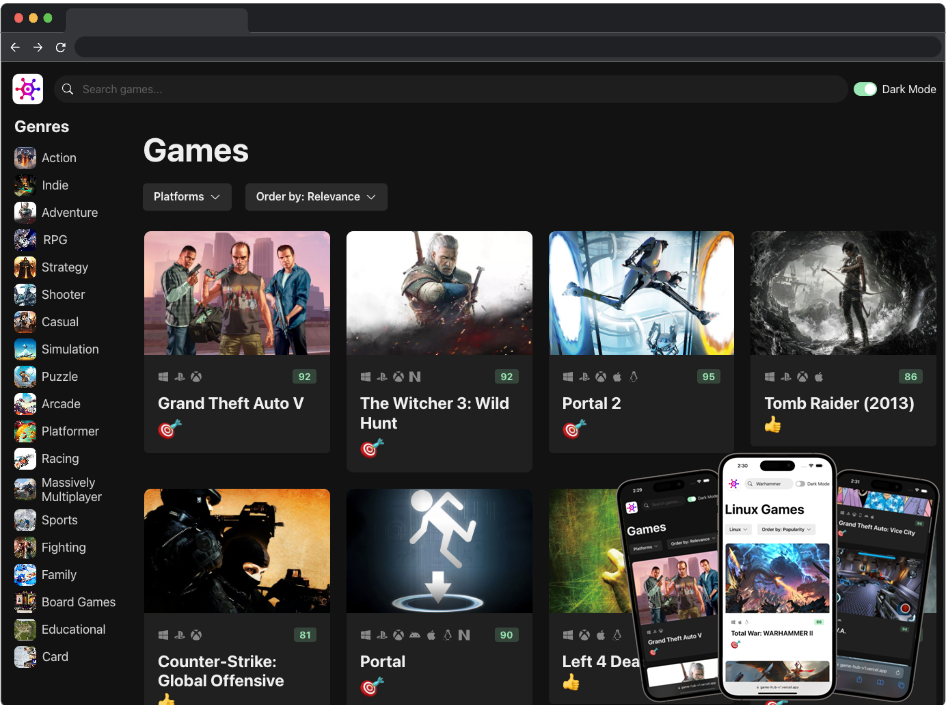This screenshot has height=705, width=946.
Task: Click The Witcher 3: Wild Hunt title
Action: pos(434,413)
